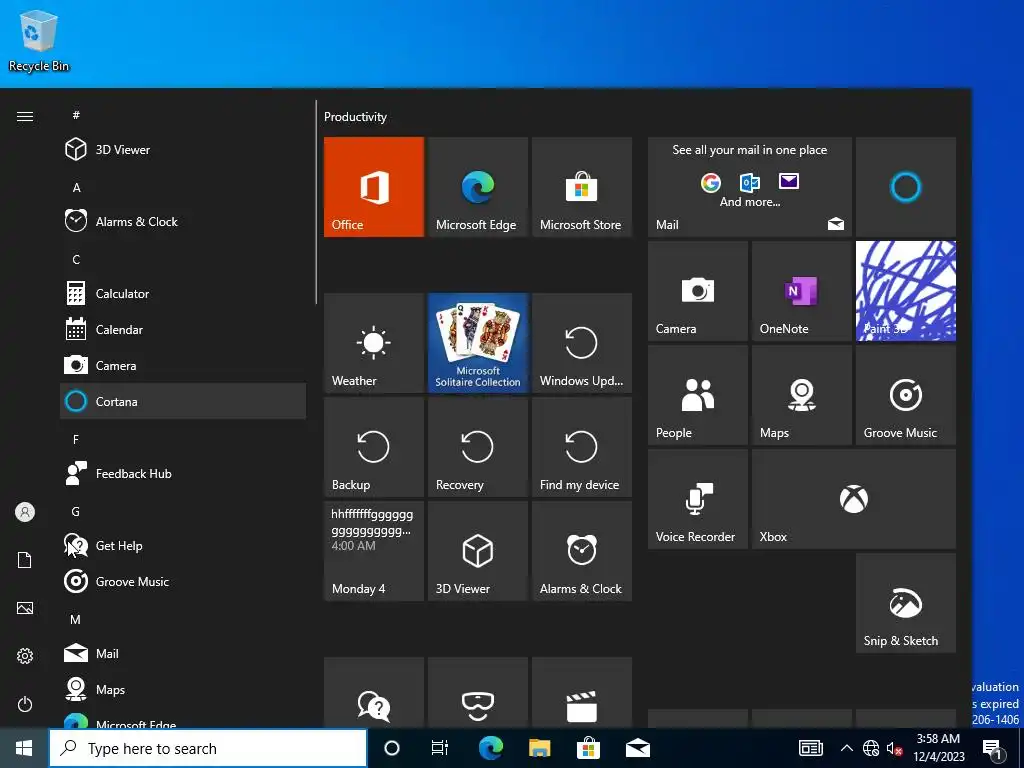Open the Maps tile
1024x768 pixels.
point(801,394)
